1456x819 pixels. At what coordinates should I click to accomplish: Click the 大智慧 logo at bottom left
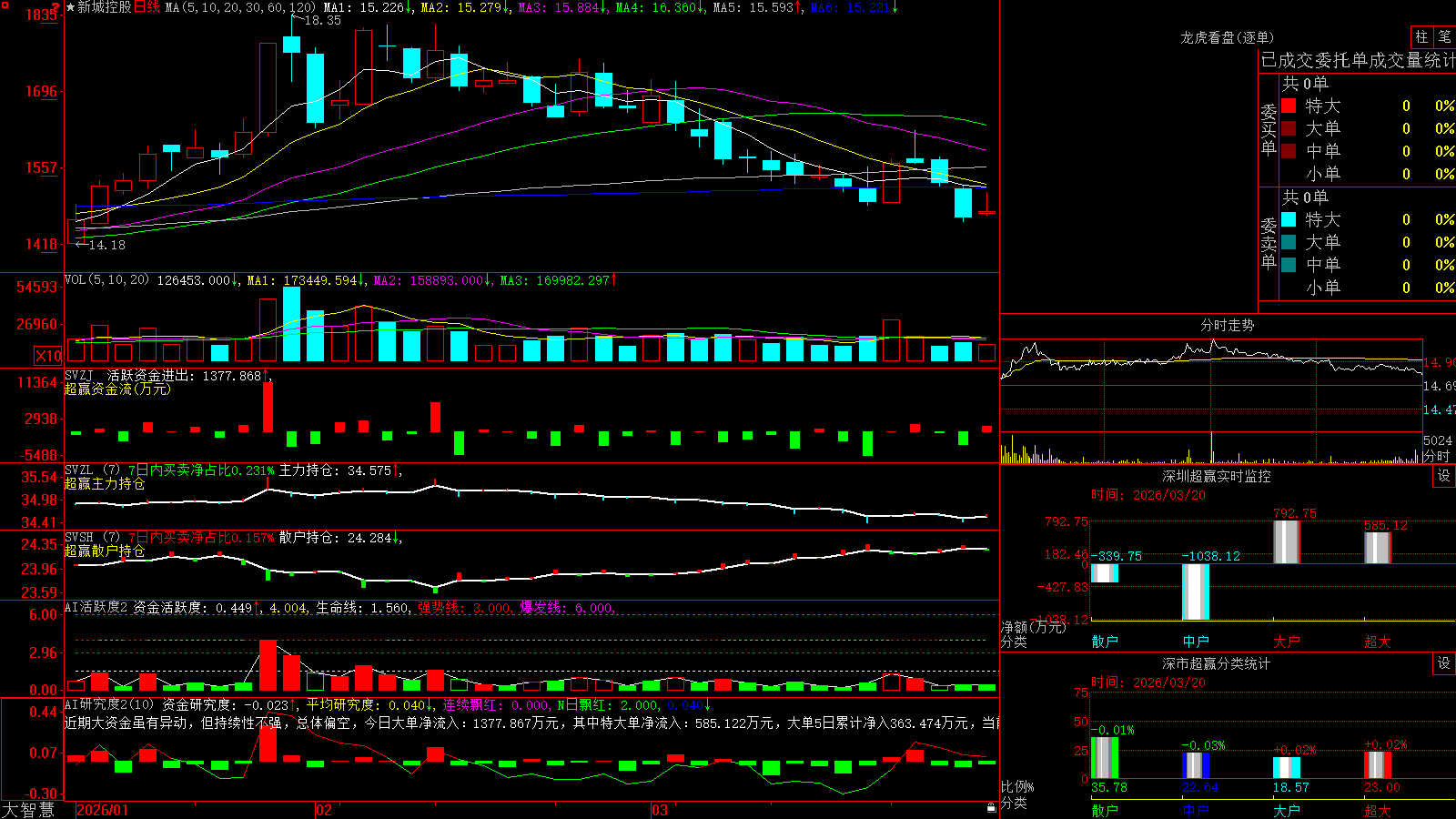(28, 809)
